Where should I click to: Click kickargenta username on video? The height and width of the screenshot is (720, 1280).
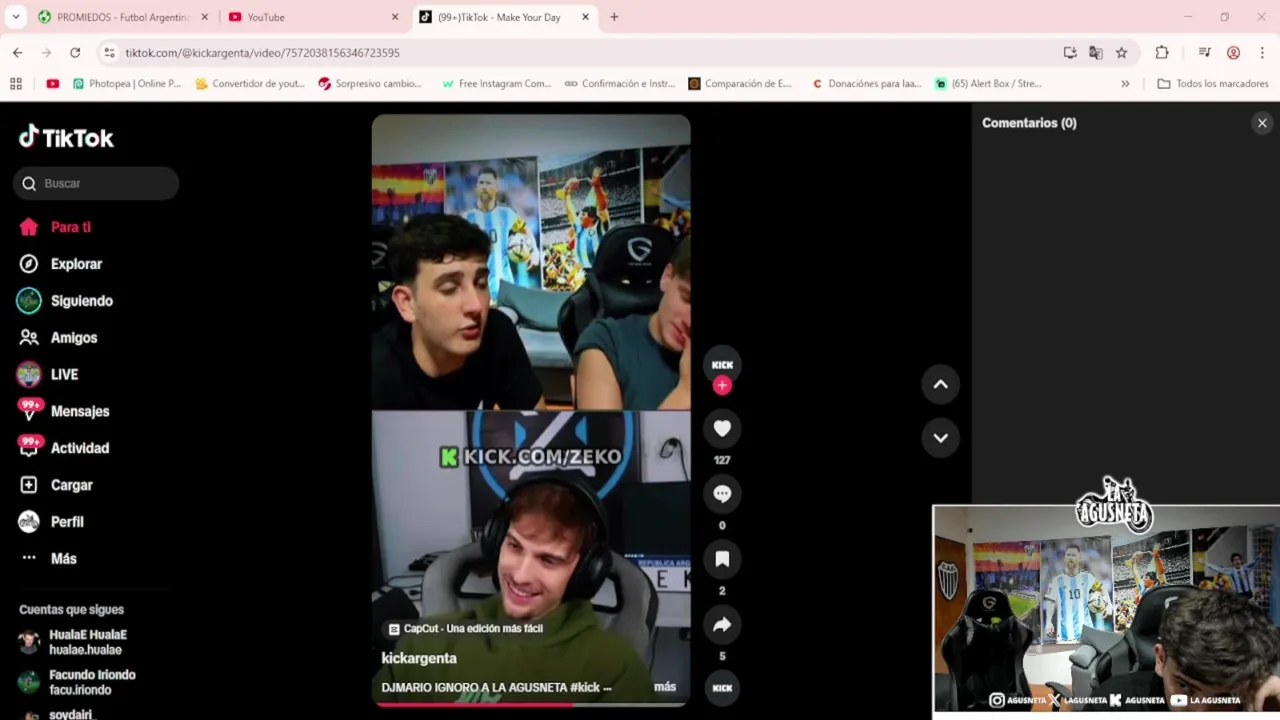tap(419, 658)
